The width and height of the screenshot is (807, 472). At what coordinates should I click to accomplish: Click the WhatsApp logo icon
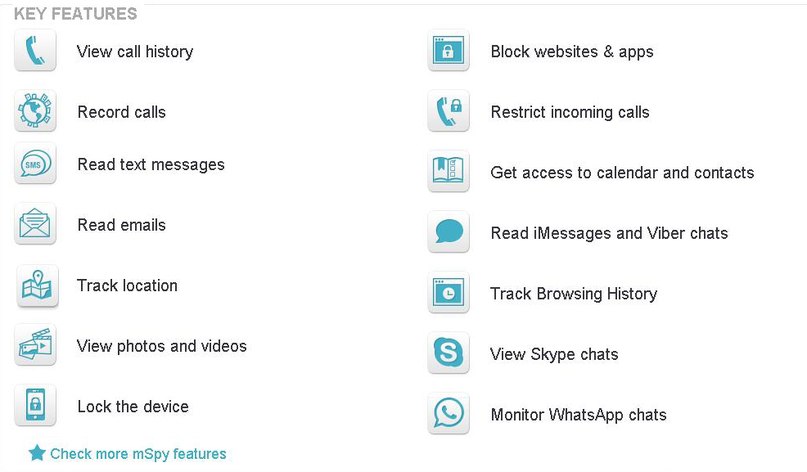pyautogui.click(x=448, y=413)
